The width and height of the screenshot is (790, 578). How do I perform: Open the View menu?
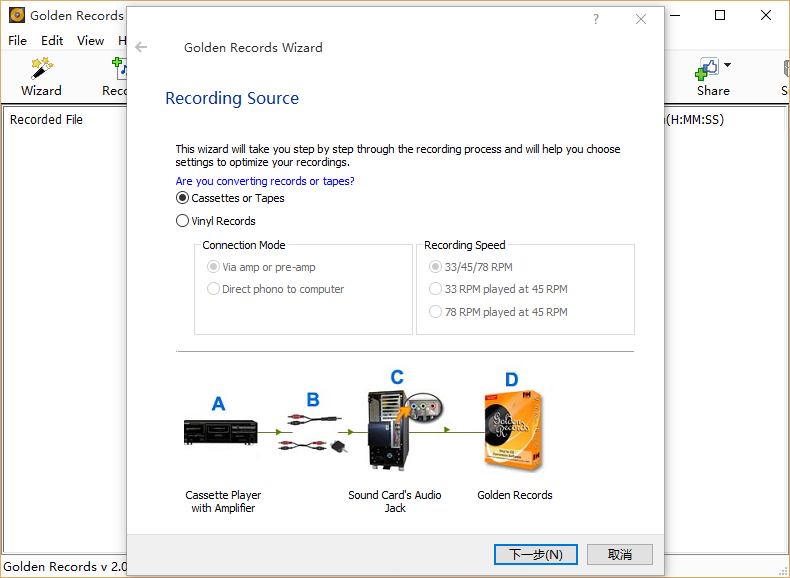pyautogui.click(x=90, y=40)
